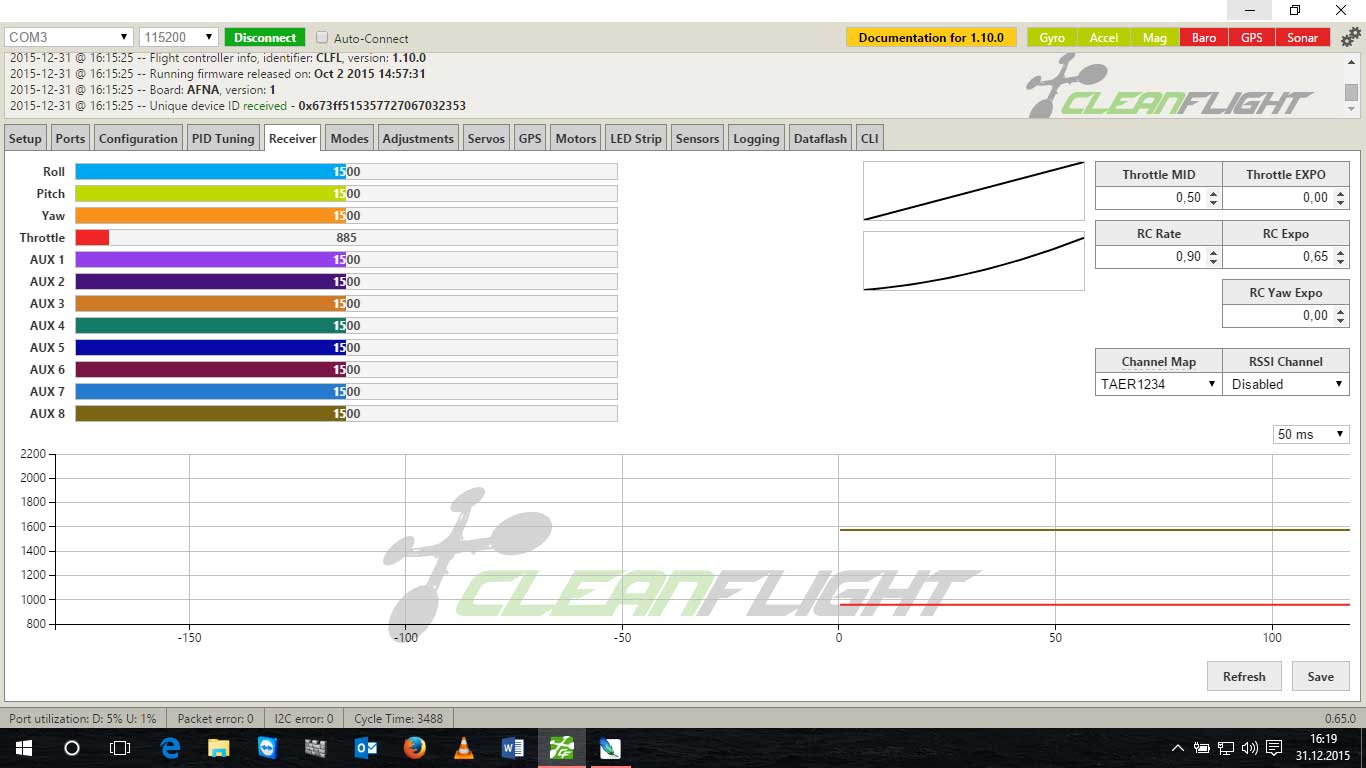The height and width of the screenshot is (768, 1366).
Task: Expand the RSSI Channel dropdown
Action: click(1285, 384)
